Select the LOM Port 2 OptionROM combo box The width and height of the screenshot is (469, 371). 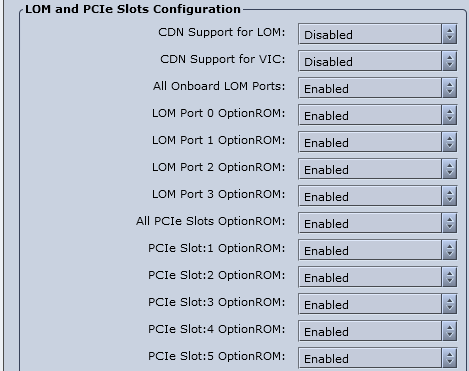point(378,169)
